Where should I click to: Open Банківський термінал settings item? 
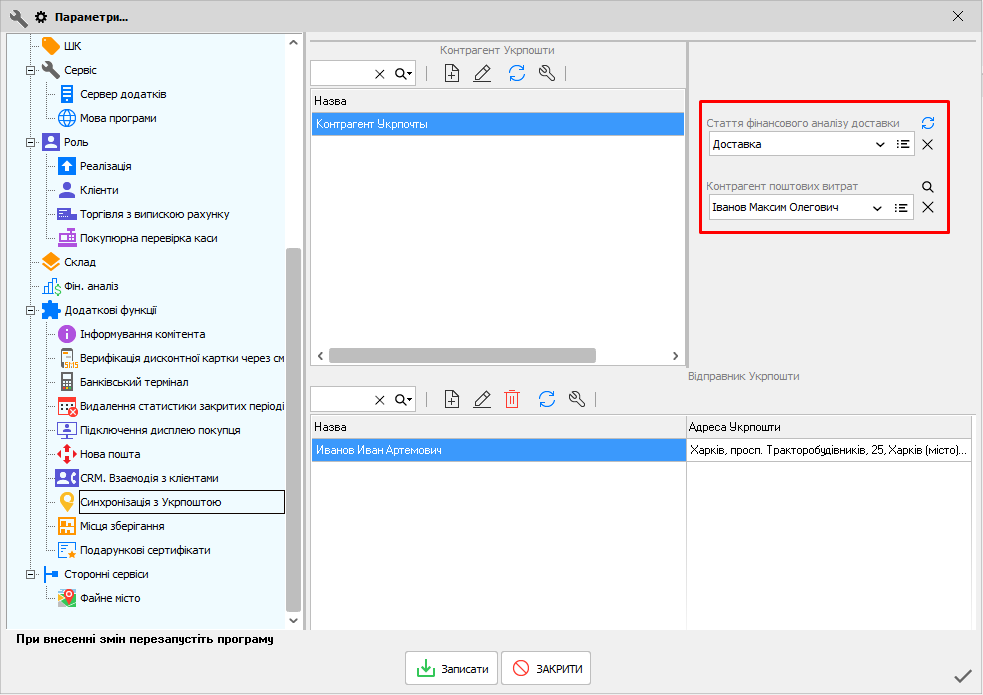pyautogui.click(x=134, y=382)
